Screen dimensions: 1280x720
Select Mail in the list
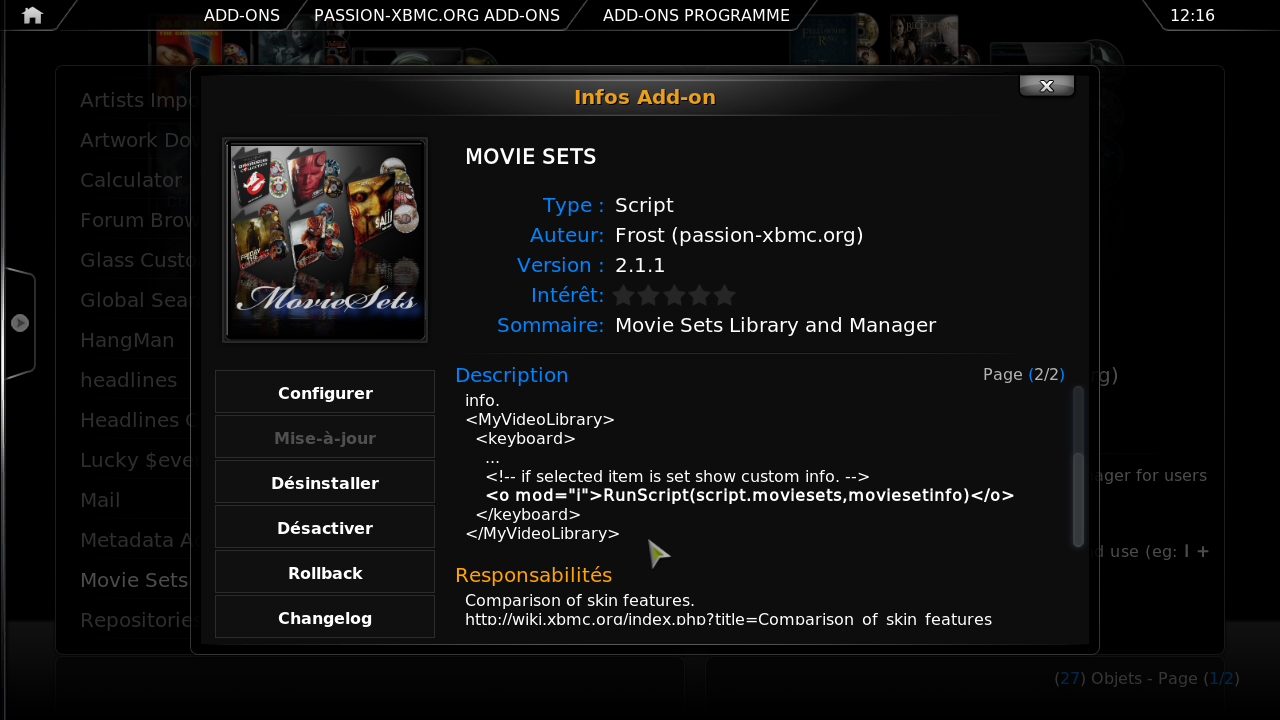pyautogui.click(x=100, y=500)
